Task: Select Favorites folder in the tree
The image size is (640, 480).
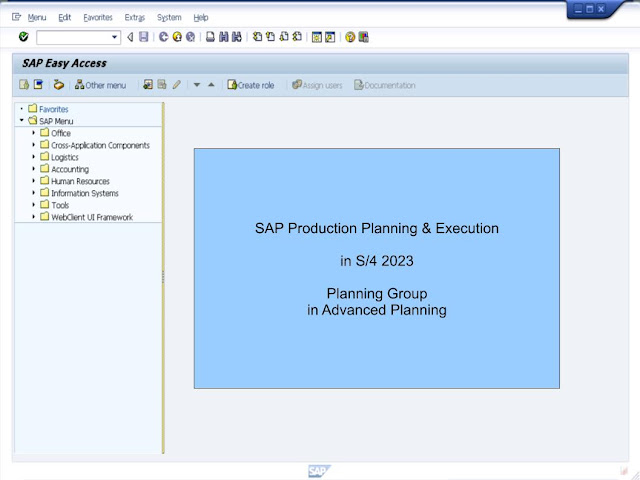Action: (53, 109)
